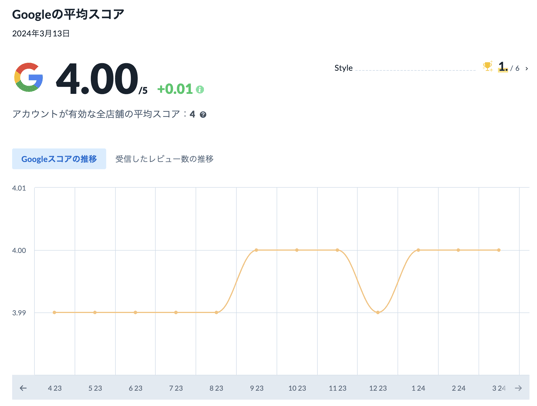
Task: Click the 11 23 axis label
Action: point(337,388)
